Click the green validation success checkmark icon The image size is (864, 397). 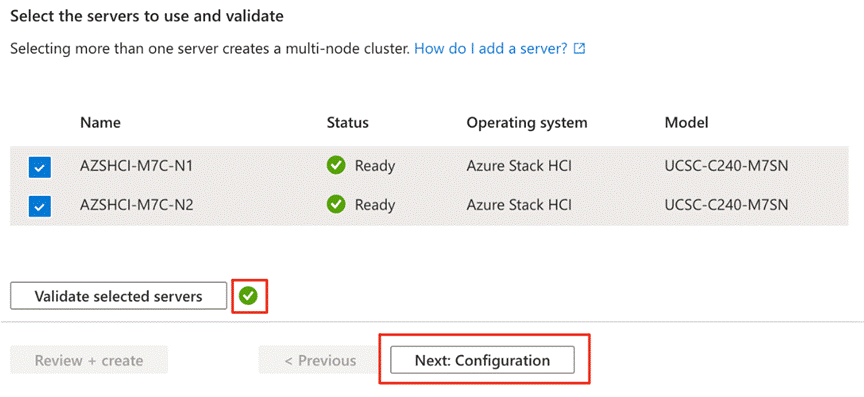[x=249, y=297]
